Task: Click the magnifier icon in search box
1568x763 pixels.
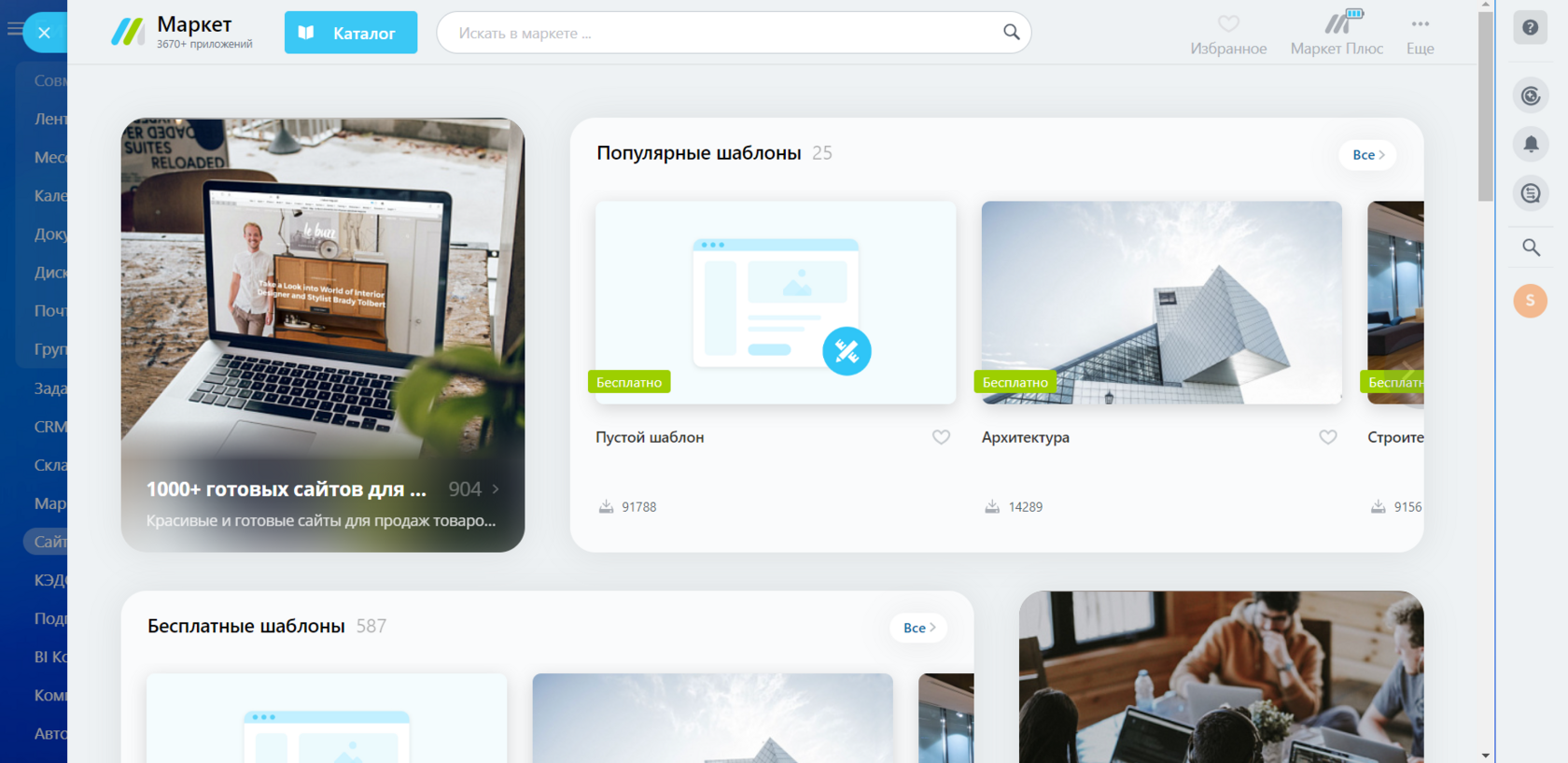Action: 1011,33
